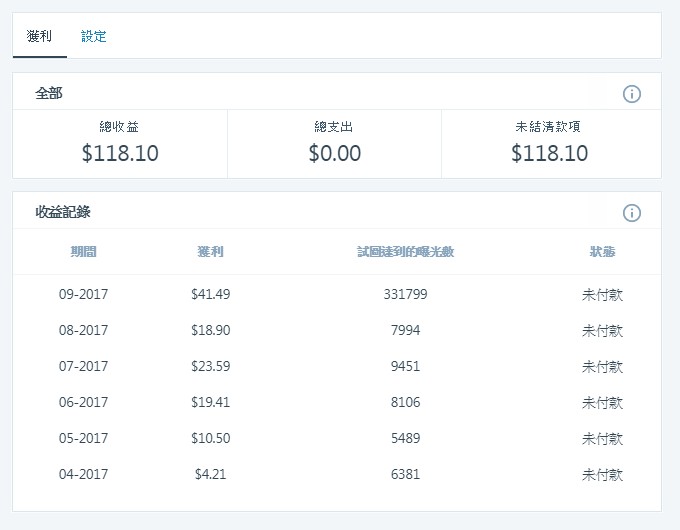Click the 期間 column header
This screenshot has height=530, width=680.
(84, 252)
